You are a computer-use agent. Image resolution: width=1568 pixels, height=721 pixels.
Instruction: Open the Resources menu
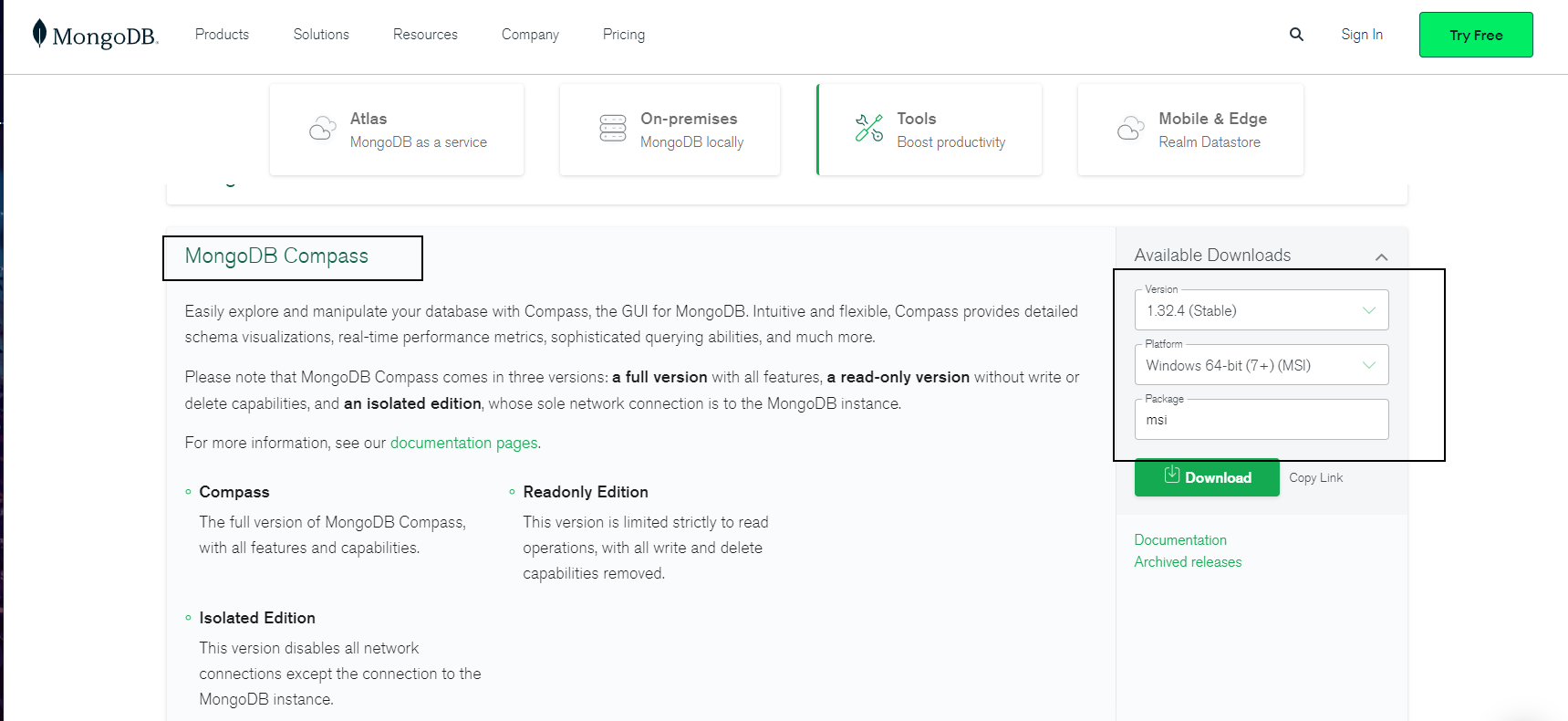pyautogui.click(x=425, y=35)
